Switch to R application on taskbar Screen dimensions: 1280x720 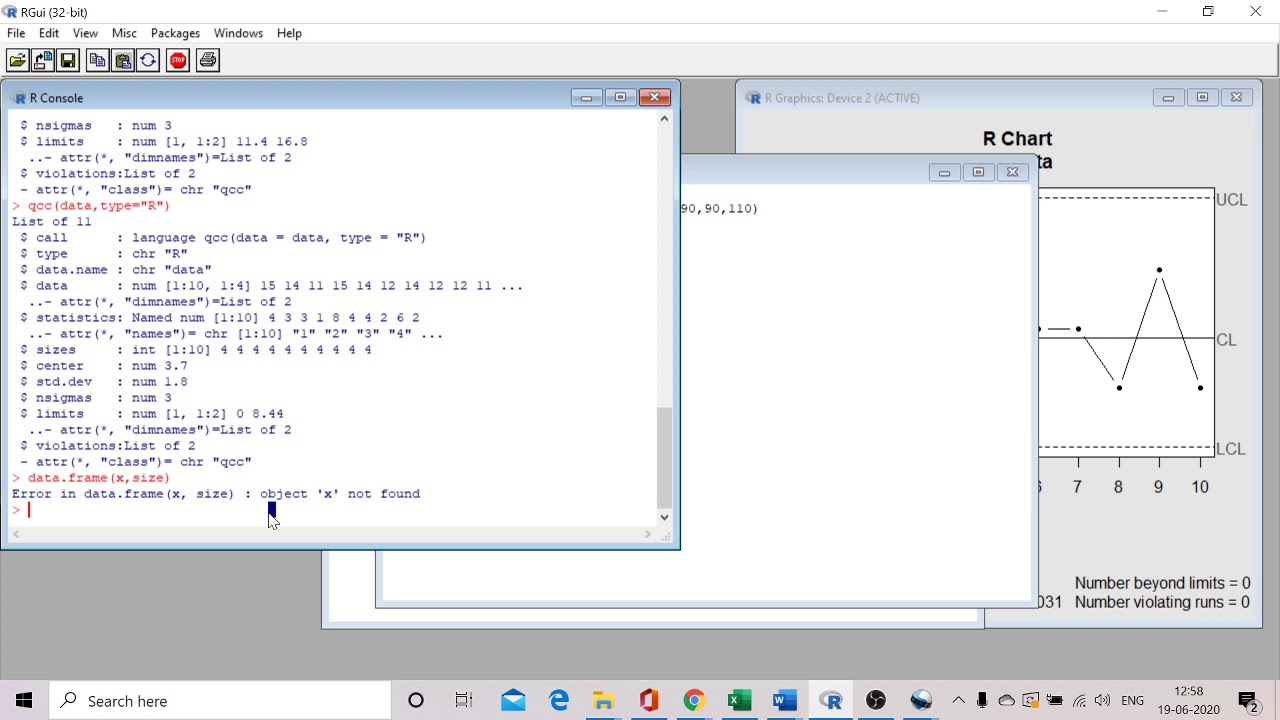point(830,700)
